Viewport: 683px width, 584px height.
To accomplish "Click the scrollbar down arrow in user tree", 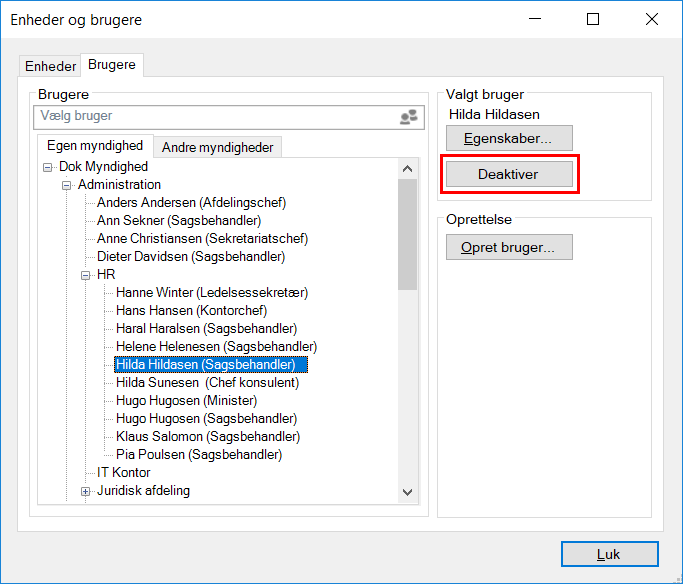I will (408, 492).
